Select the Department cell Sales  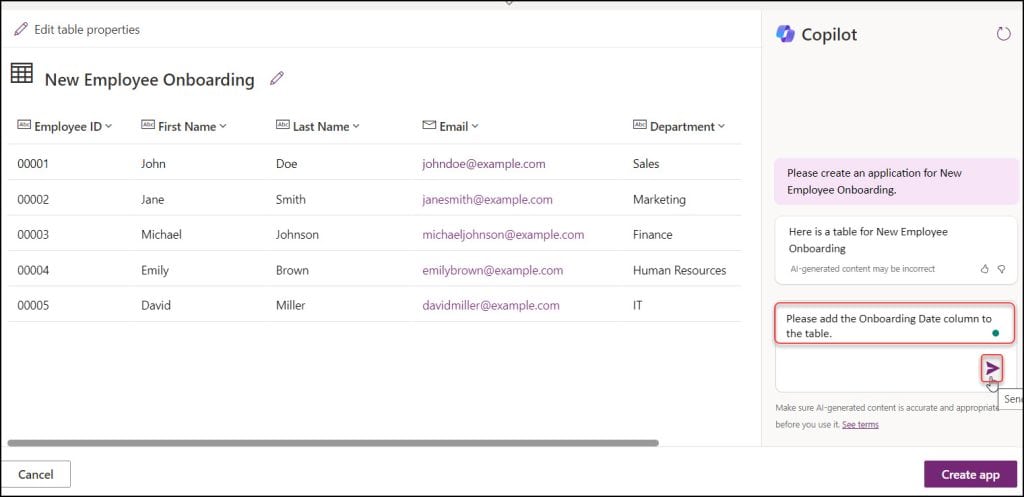pos(647,164)
